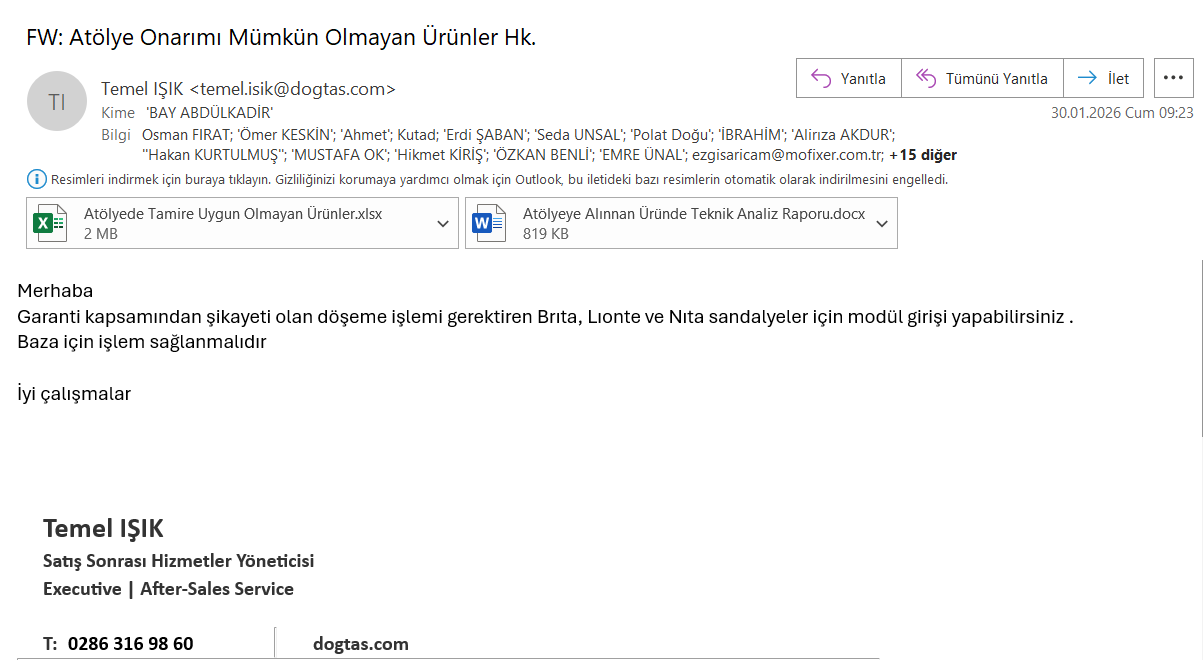Click 'Executive | After-Sales Service' line

(x=168, y=589)
